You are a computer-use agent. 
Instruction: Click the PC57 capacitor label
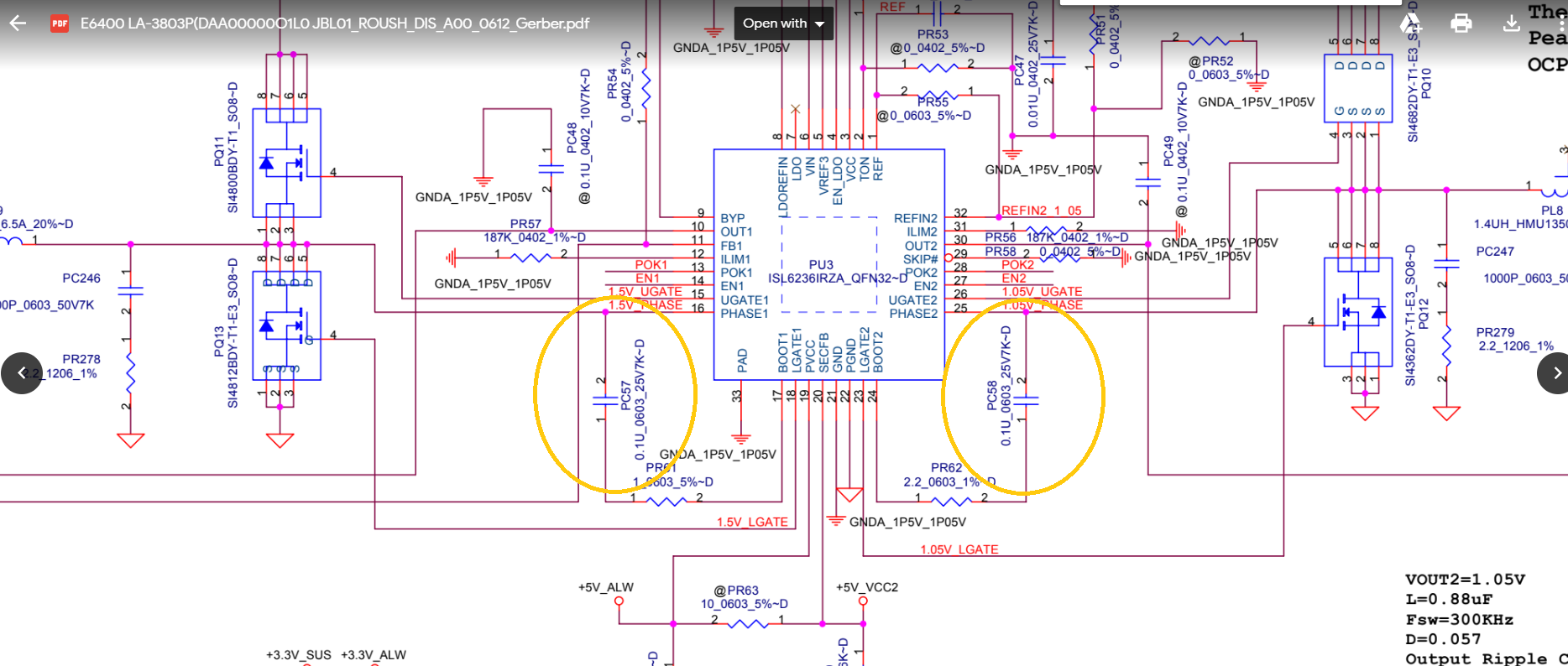coord(625,395)
